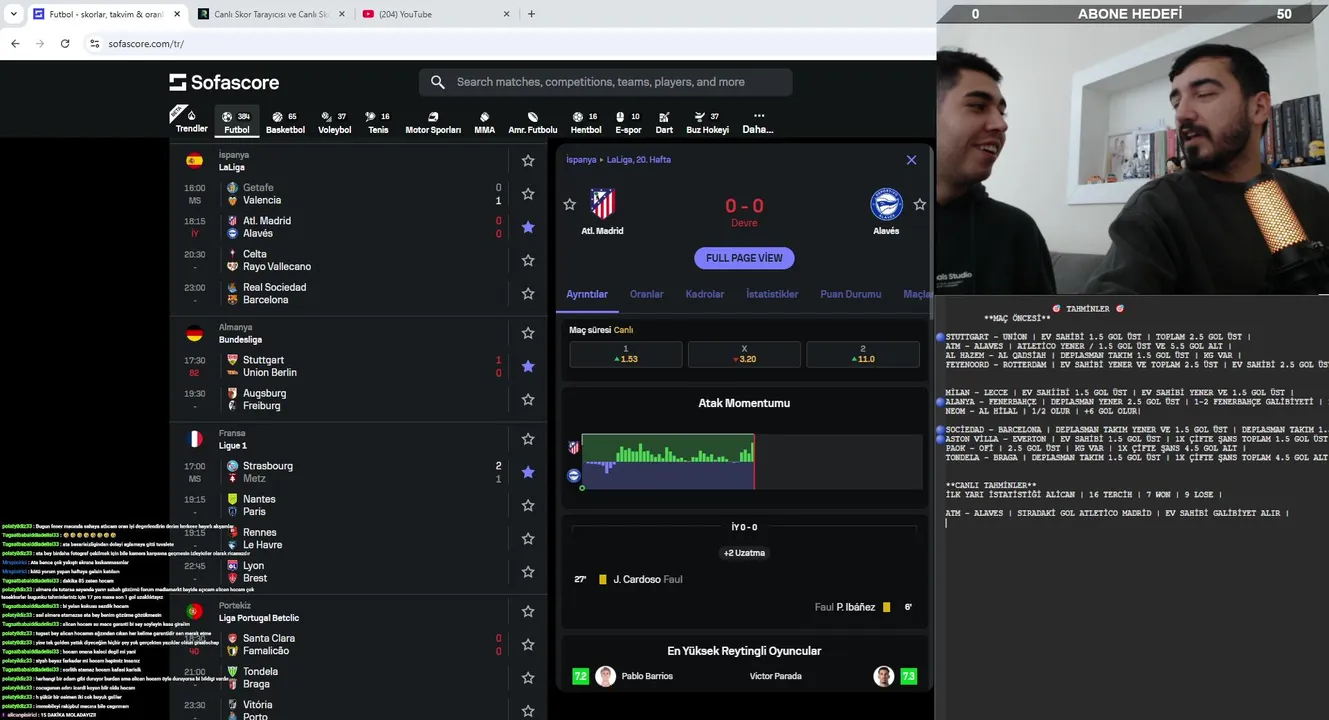Select the home win odds 1.53

[626, 354]
